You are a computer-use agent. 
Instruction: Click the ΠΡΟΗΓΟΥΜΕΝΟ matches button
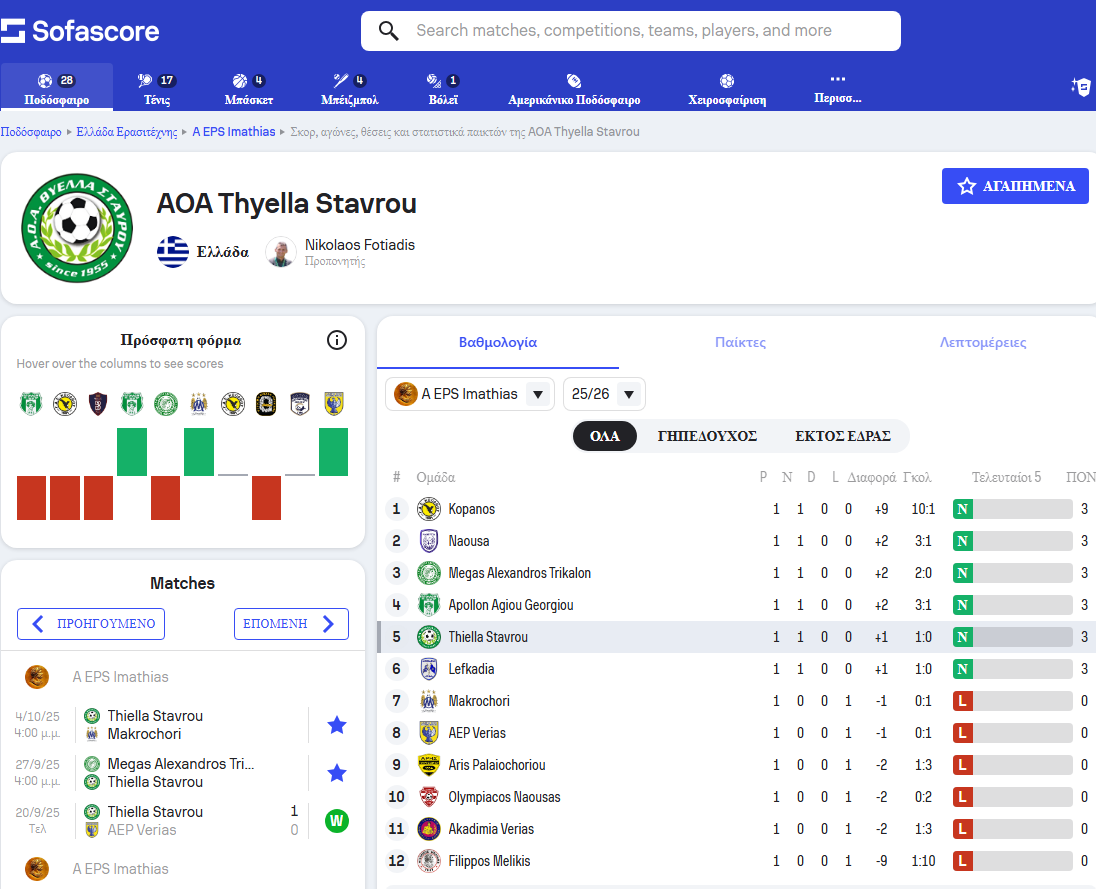click(x=91, y=624)
